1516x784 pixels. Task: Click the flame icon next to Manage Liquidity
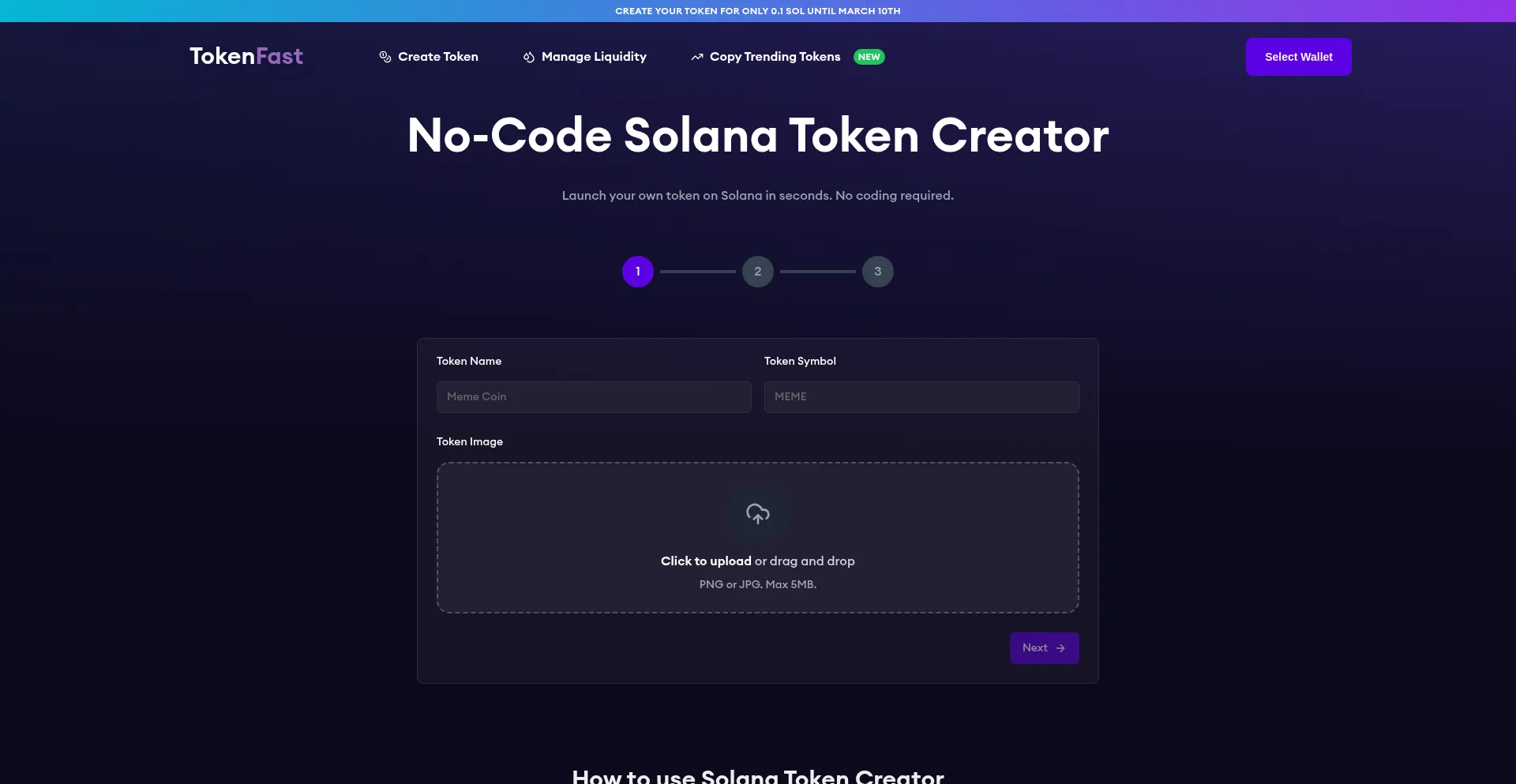(528, 57)
